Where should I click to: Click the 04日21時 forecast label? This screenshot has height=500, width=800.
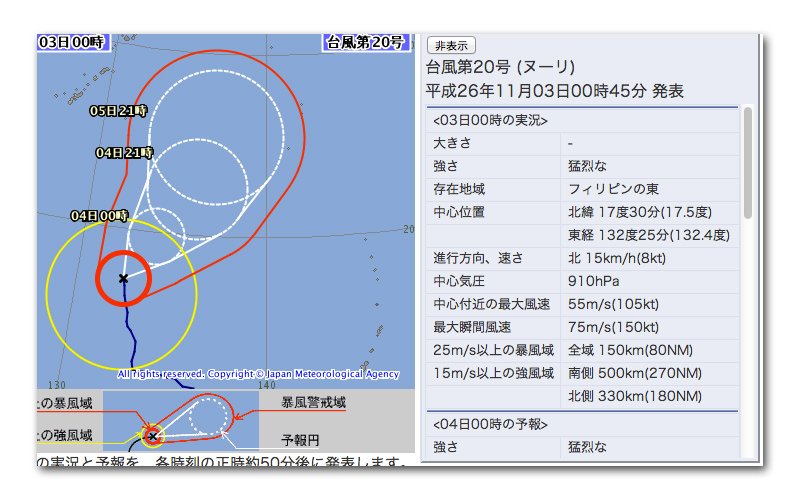click(124, 153)
